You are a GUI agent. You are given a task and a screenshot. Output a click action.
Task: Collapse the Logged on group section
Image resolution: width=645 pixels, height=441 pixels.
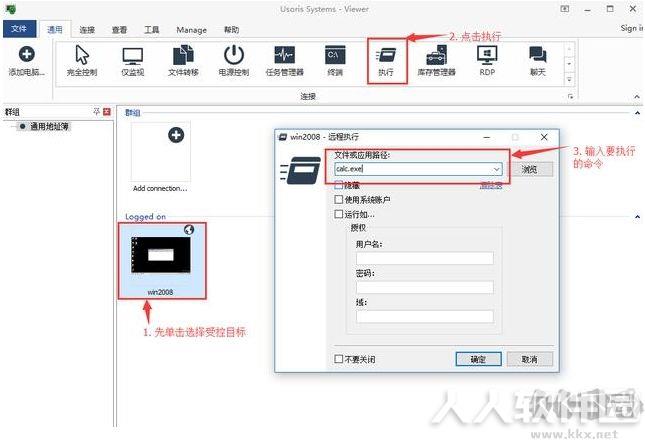(637, 217)
